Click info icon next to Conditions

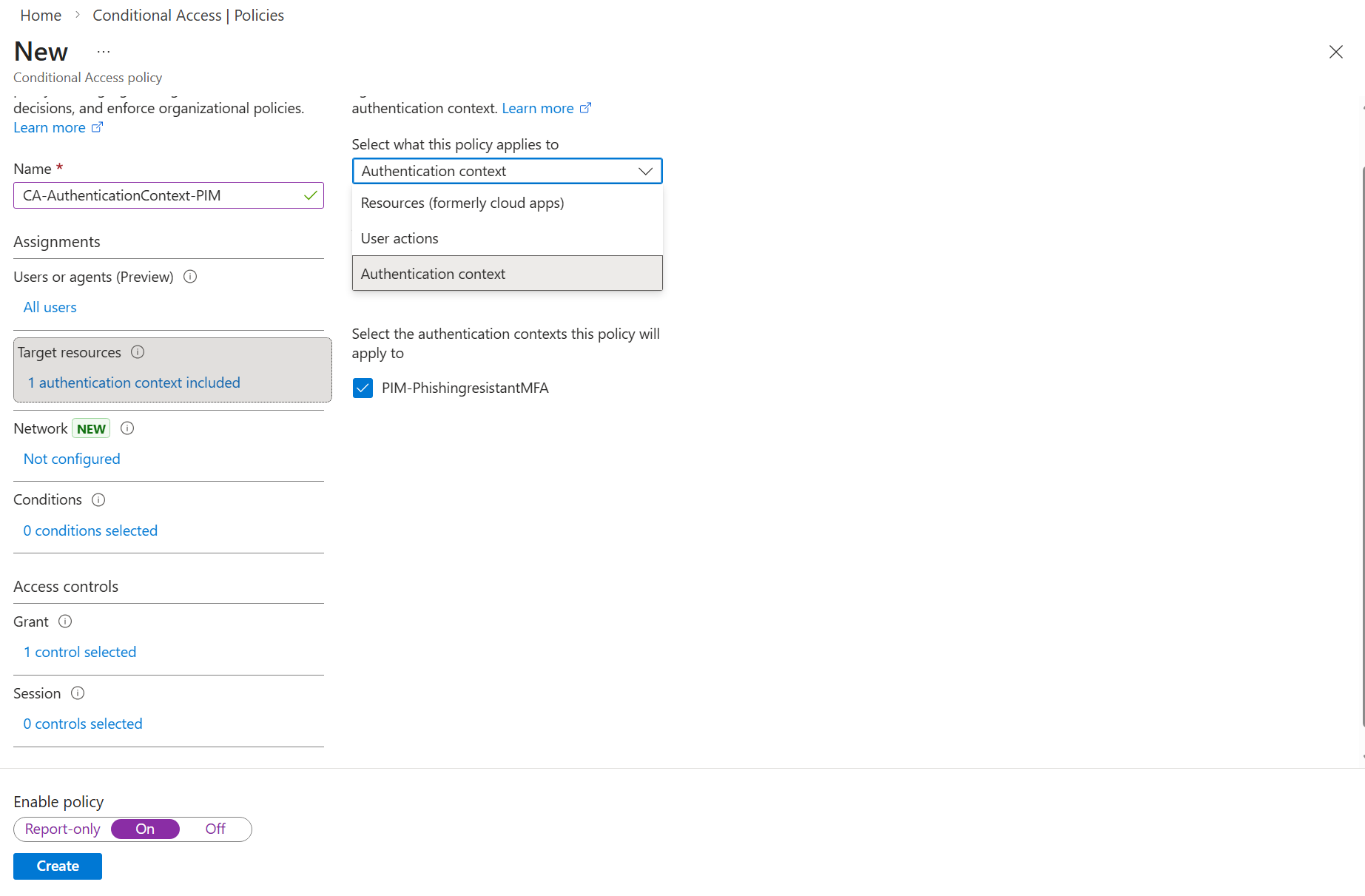98,500
